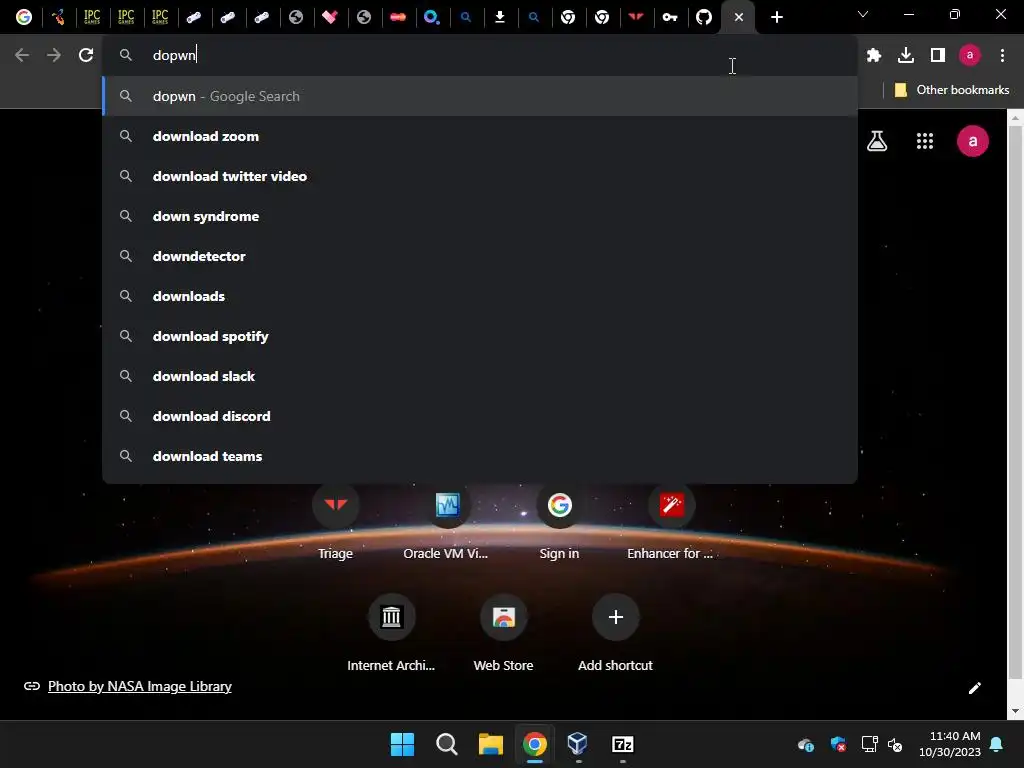Click inside the address bar text 'dopwn'
Screen dimensions: 1024x768
[174, 56]
